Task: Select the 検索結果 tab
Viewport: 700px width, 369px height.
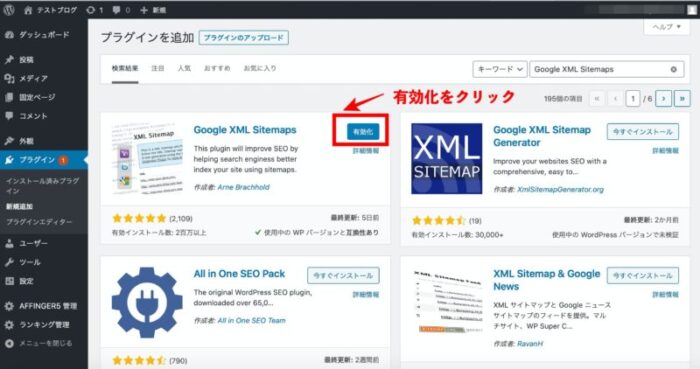Action: pos(125,68)
